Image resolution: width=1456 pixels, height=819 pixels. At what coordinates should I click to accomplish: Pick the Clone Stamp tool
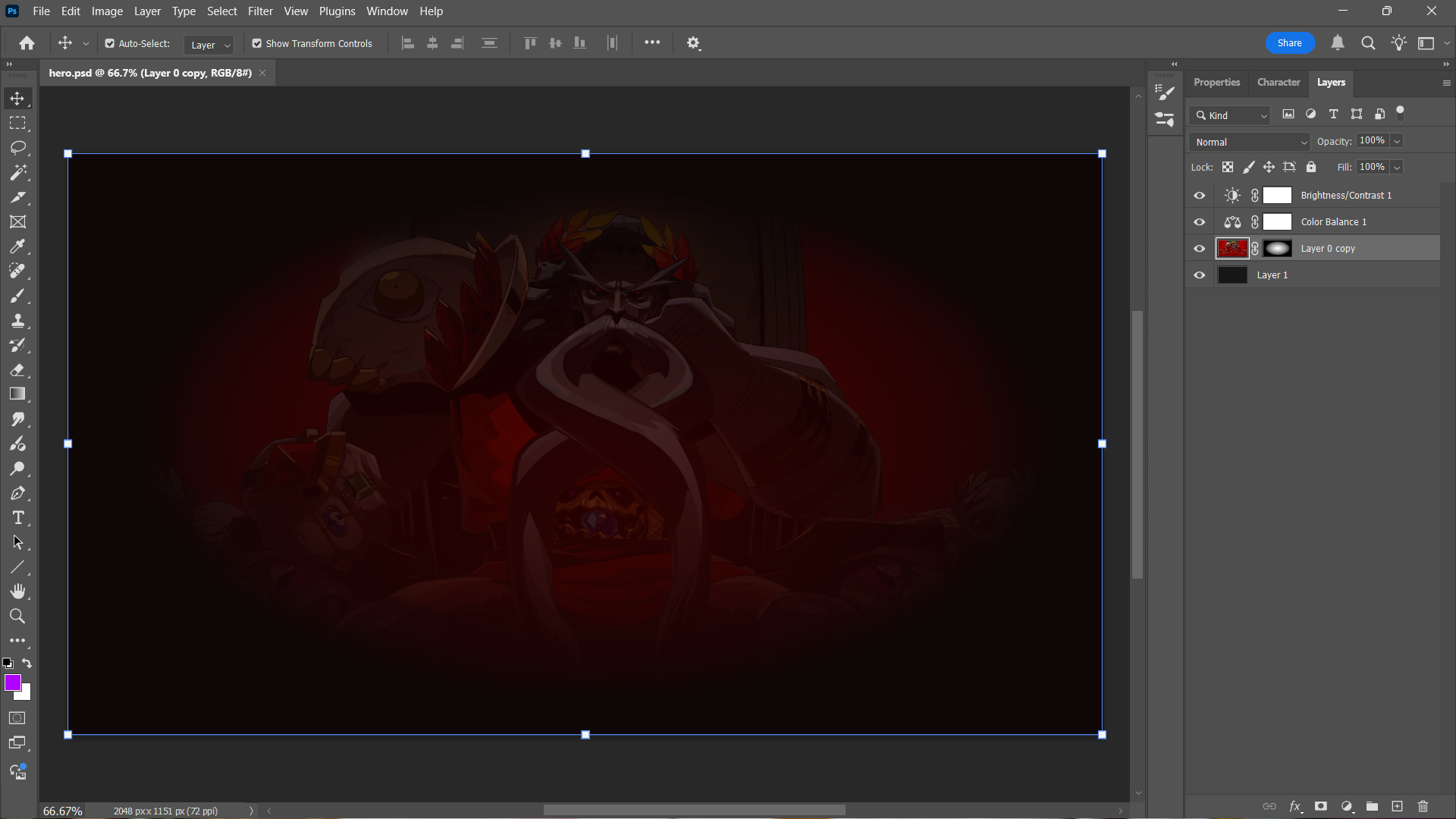click(17, 320)
